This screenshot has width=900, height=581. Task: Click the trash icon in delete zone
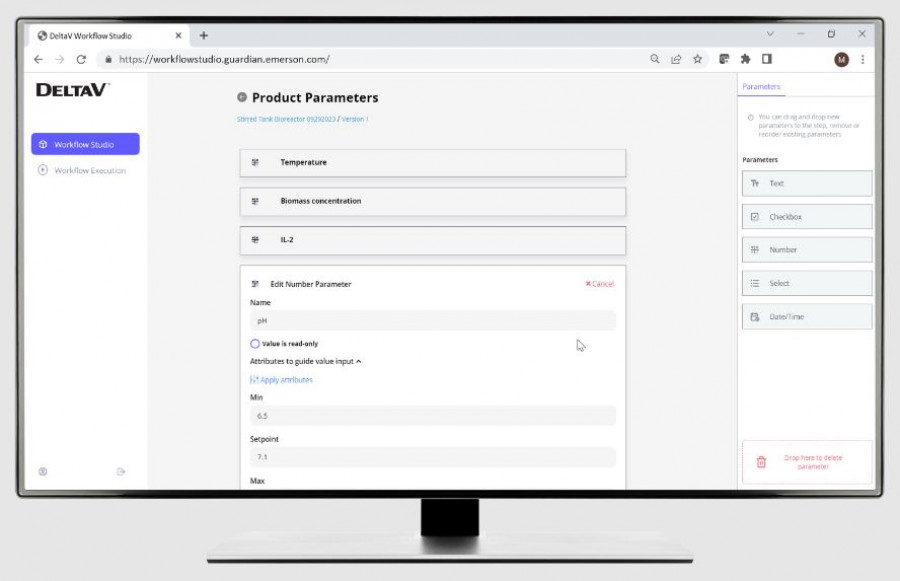[x=761, y=462]
